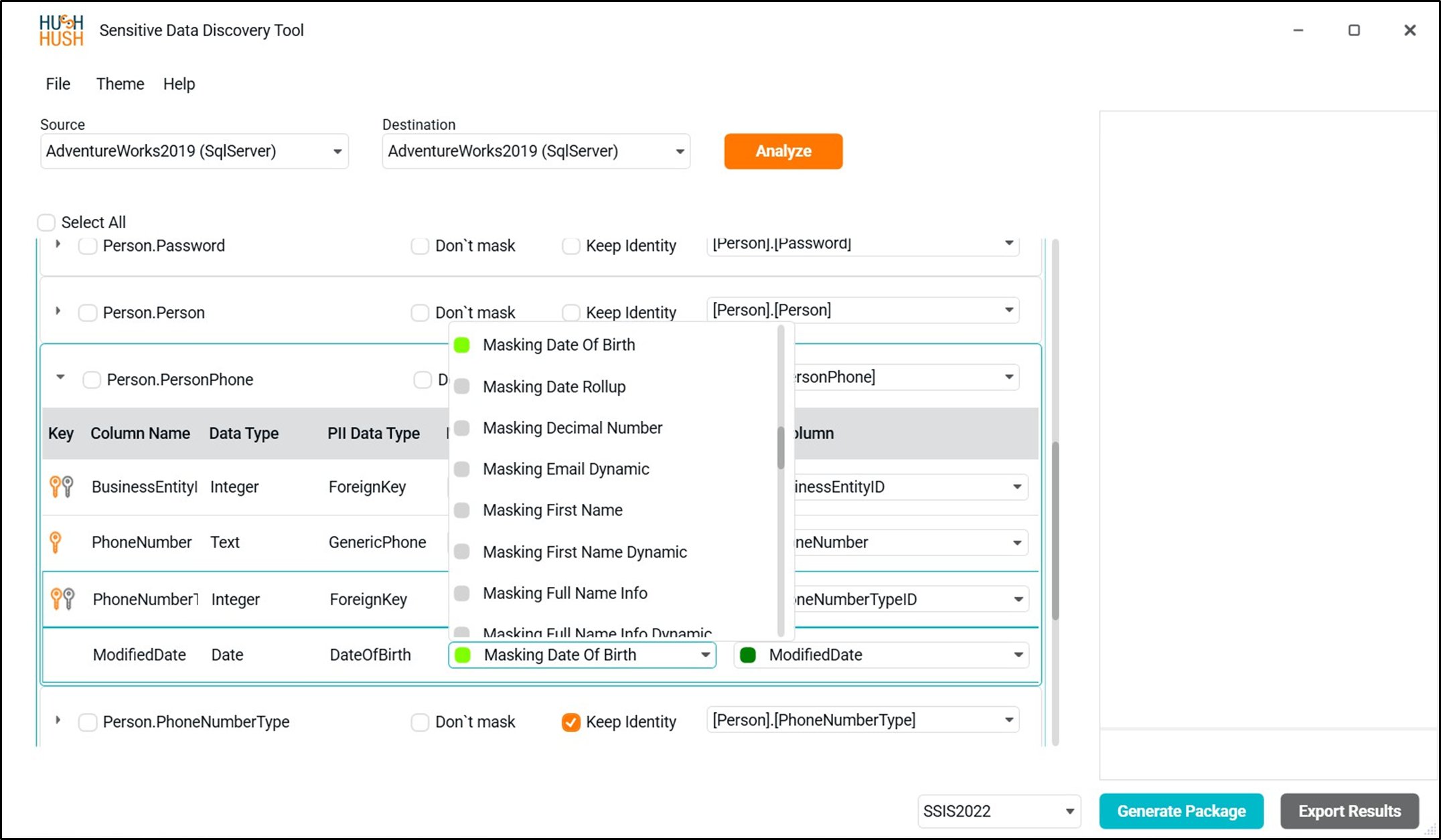Toggle the Masking Date Of Birth combo box
Viewport: 1441px width, 840px height.
pyautogui.click(x=582, y=655)
